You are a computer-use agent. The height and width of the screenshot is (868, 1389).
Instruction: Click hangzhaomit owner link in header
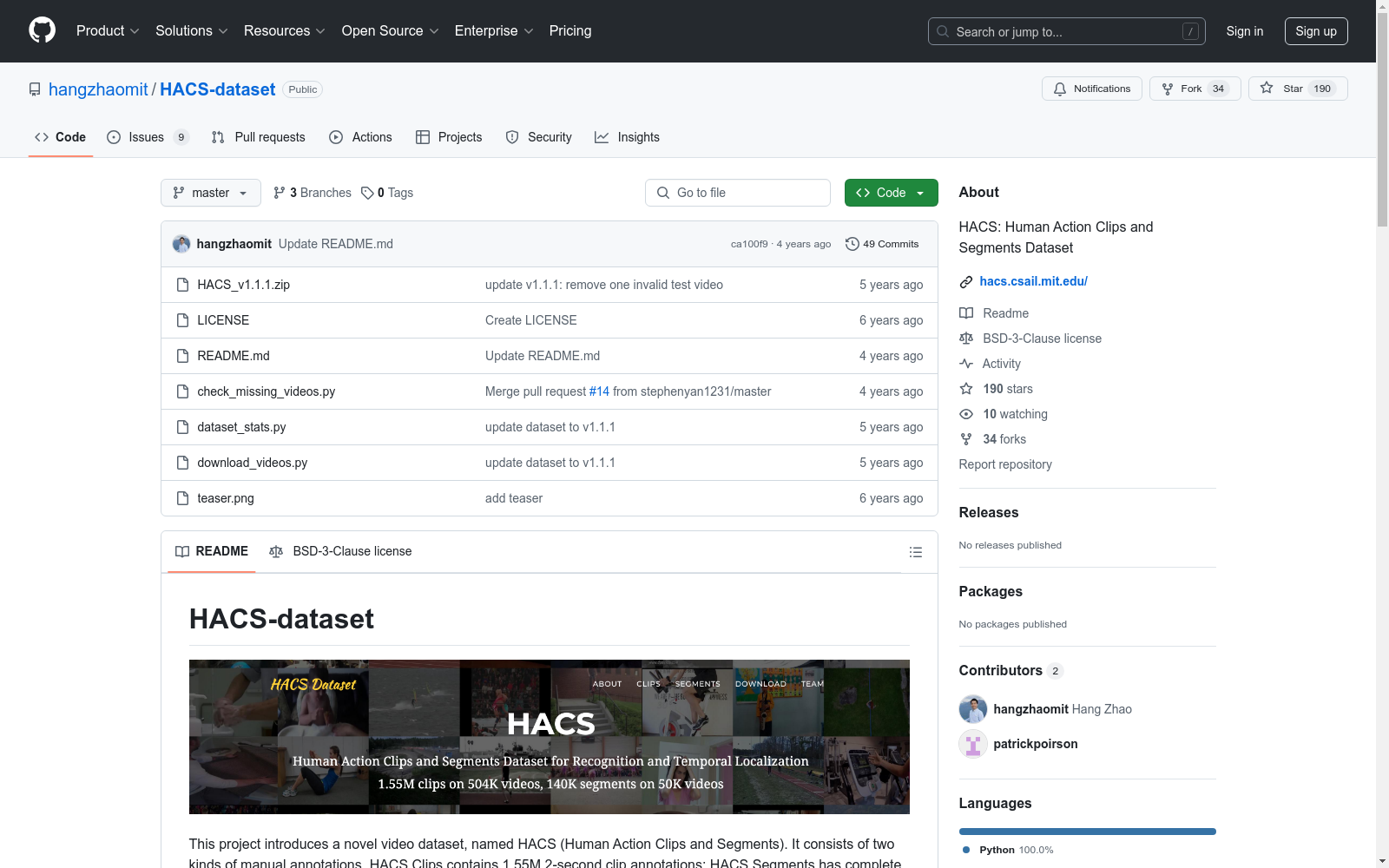98,89
